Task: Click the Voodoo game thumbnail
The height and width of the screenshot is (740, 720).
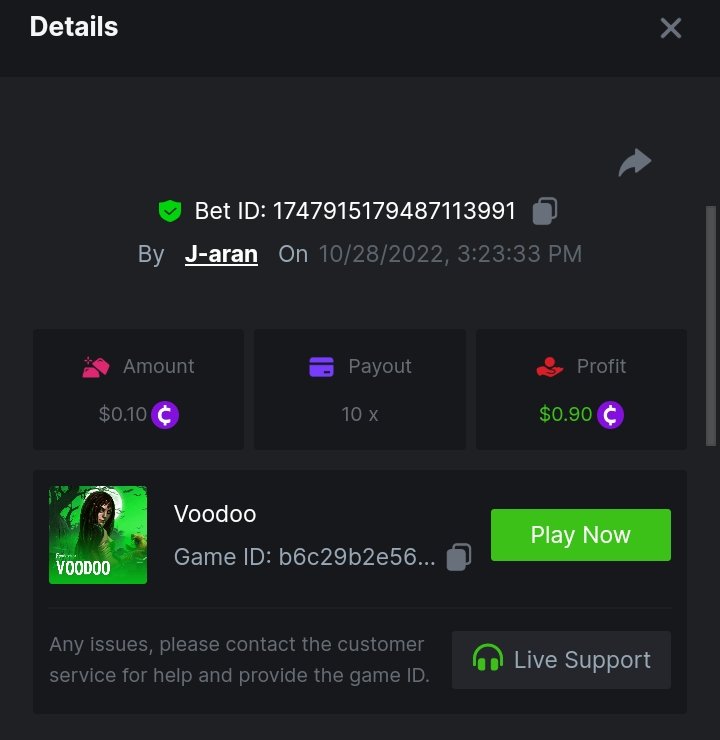Action: (x=98, y=535)
